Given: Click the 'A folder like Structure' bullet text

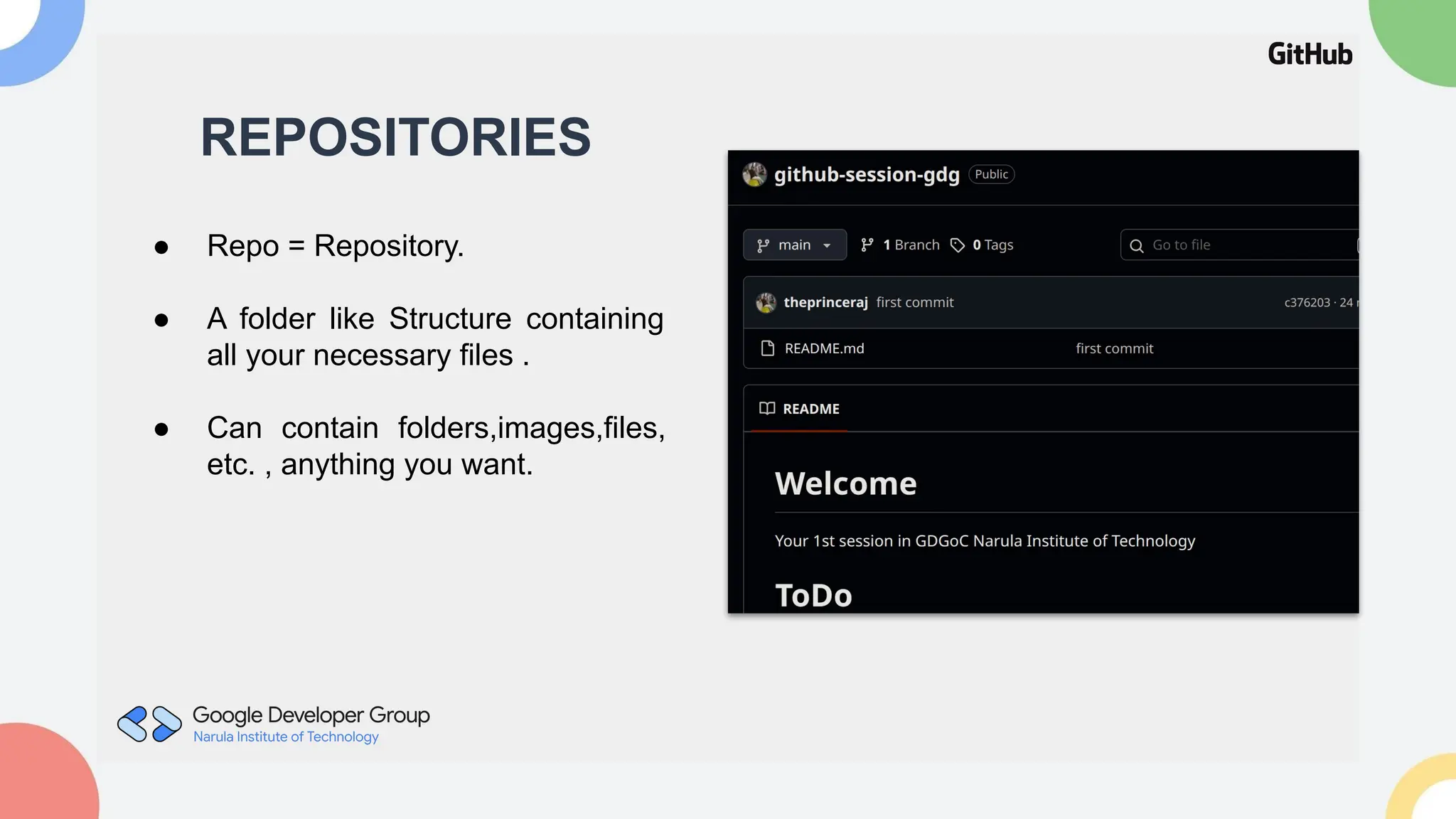Looking at the screenshot, I should 435,337.
